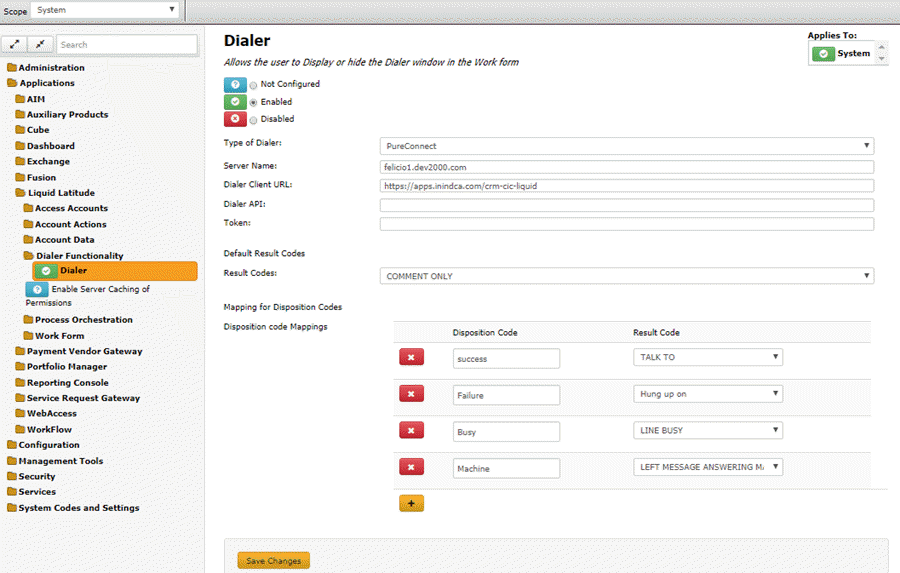Image resolution: width=900 pixels, height=573 pixels.
Task: Open the Process Orchestration folder
Action: 83,320
